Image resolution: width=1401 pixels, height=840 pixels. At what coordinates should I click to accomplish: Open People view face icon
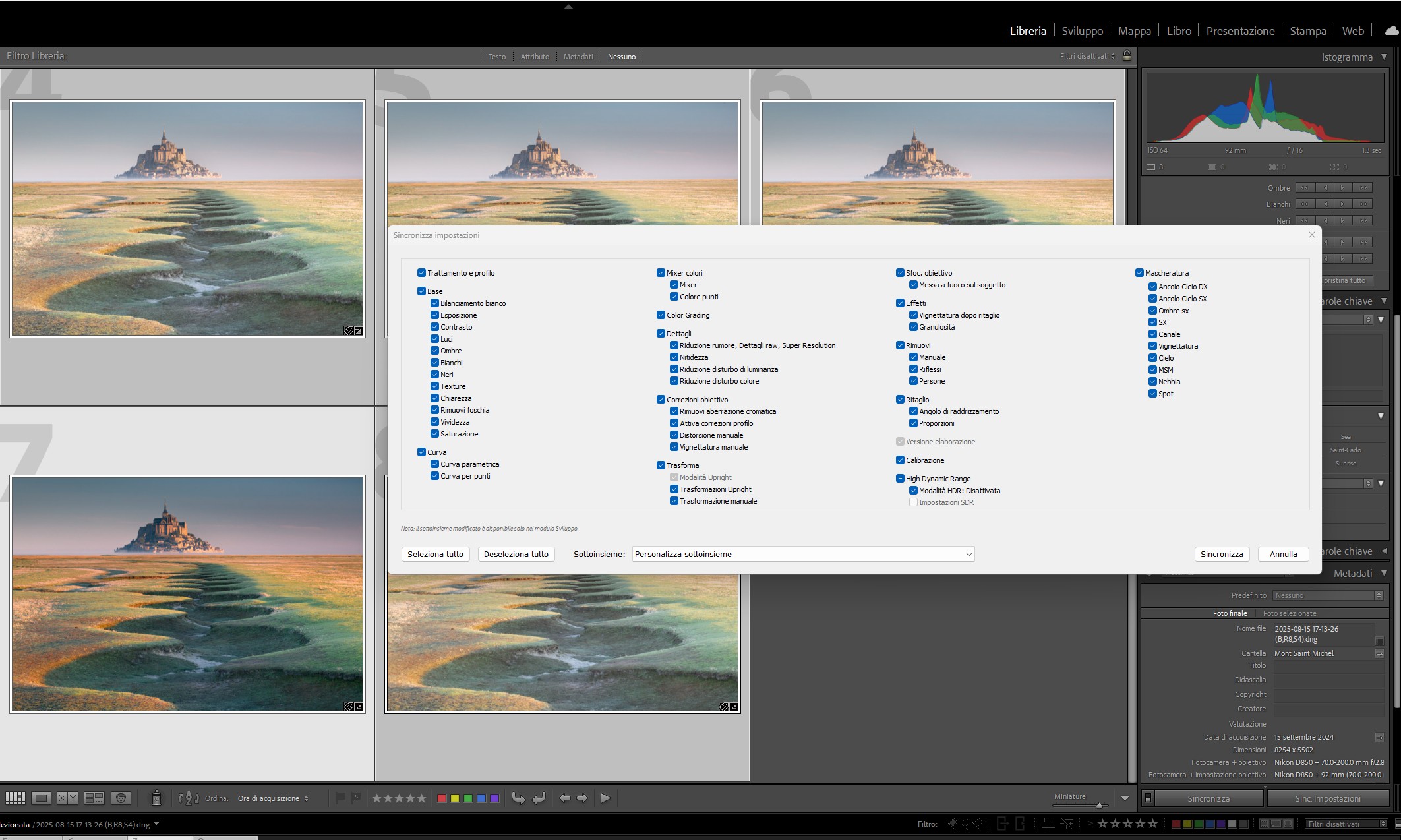click(121, 798)
